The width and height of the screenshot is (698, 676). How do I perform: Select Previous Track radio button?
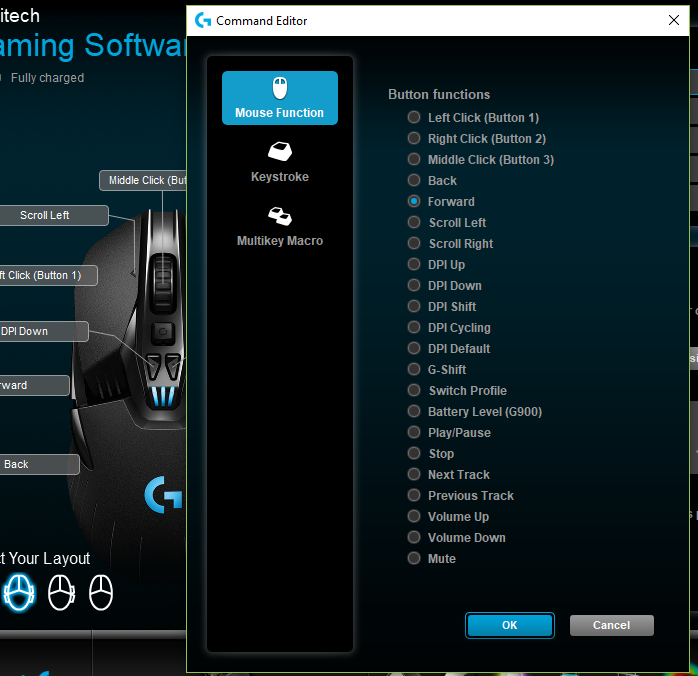[414, 495]
